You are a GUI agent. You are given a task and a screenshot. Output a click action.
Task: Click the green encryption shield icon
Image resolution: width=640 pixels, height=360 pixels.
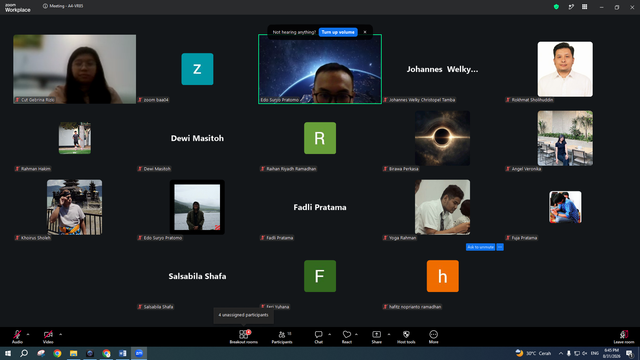pyautogui.click(x=556, y=7)
